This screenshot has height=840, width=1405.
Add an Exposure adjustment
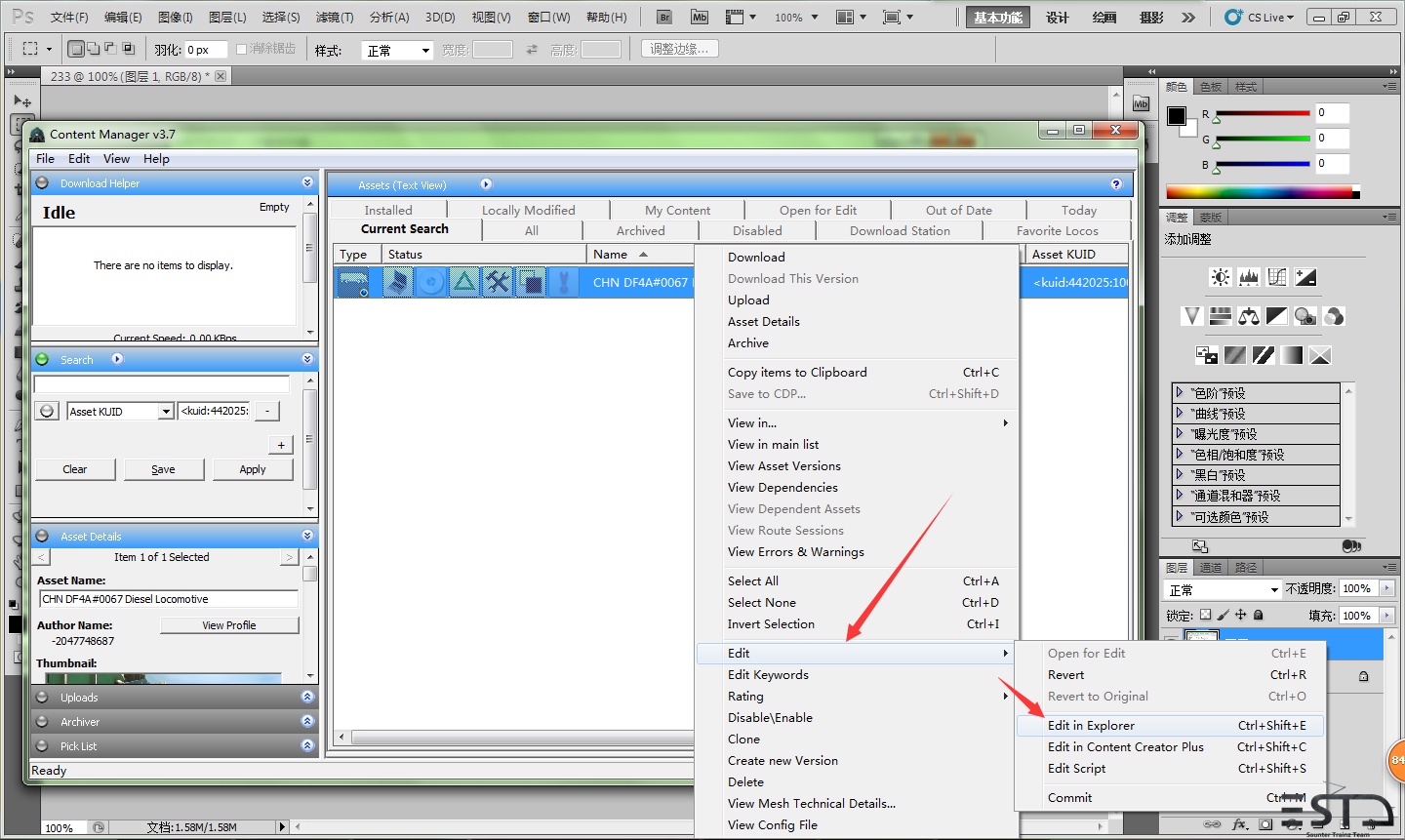click(1305, 278)
